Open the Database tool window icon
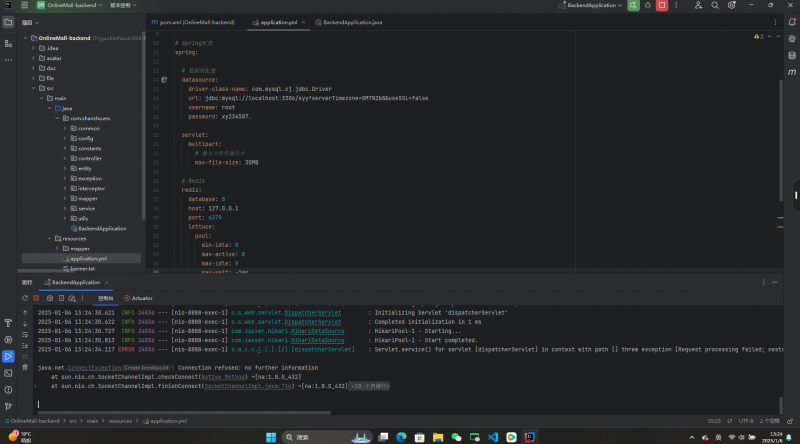800x444 pixels. pyautogui.click(x=792, y=55)
